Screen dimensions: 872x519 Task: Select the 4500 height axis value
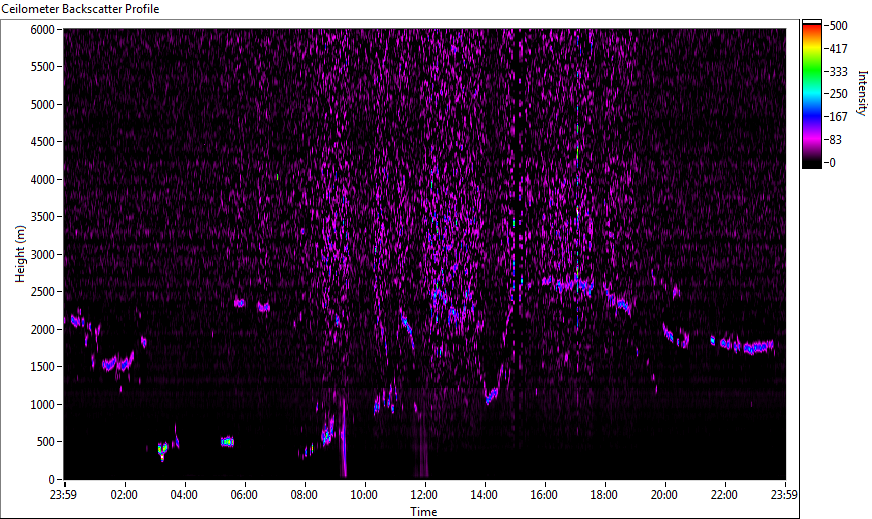[42, 142]
